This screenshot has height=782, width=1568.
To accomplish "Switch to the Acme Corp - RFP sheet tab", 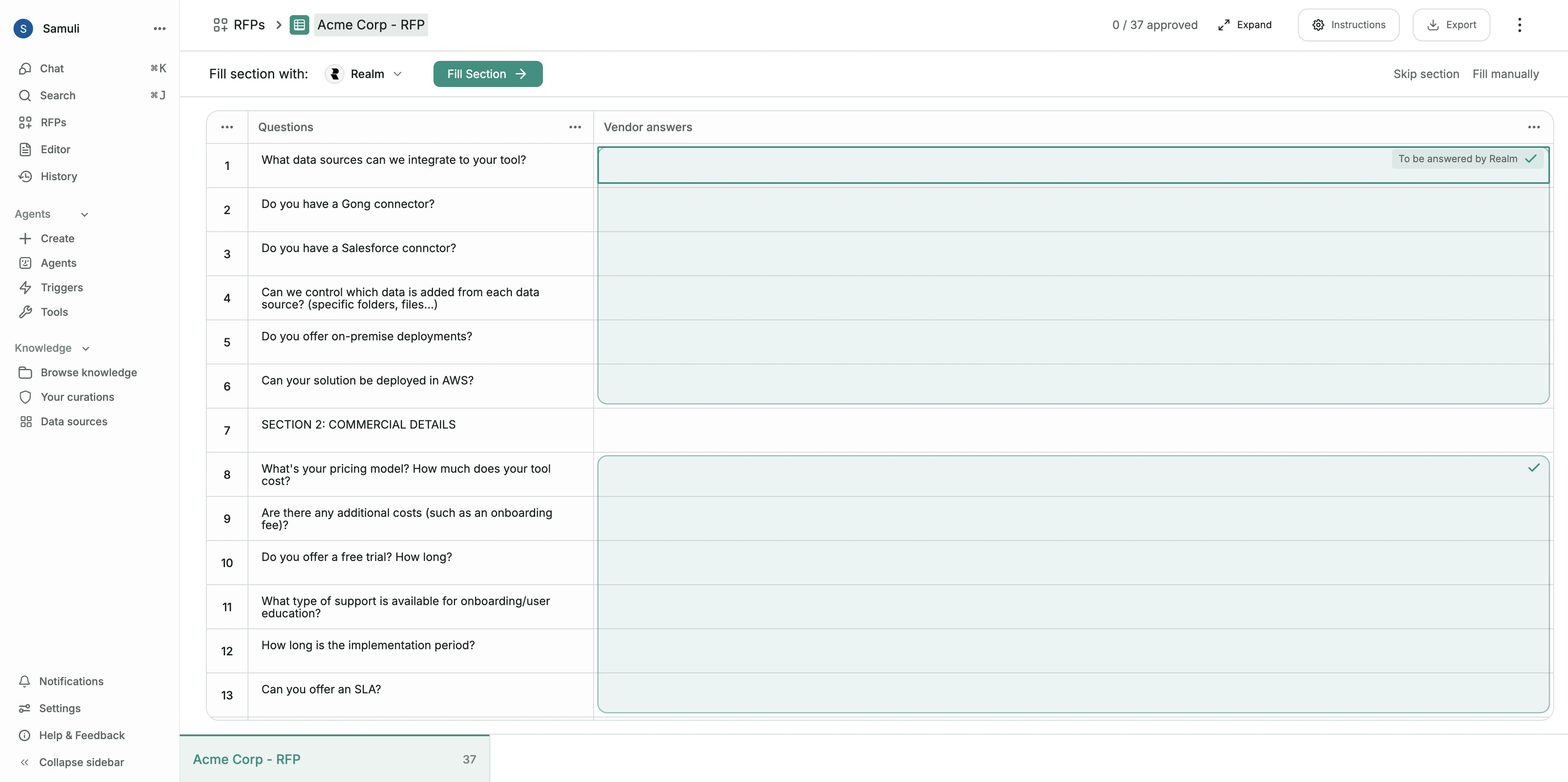I will tap(246, 758).
